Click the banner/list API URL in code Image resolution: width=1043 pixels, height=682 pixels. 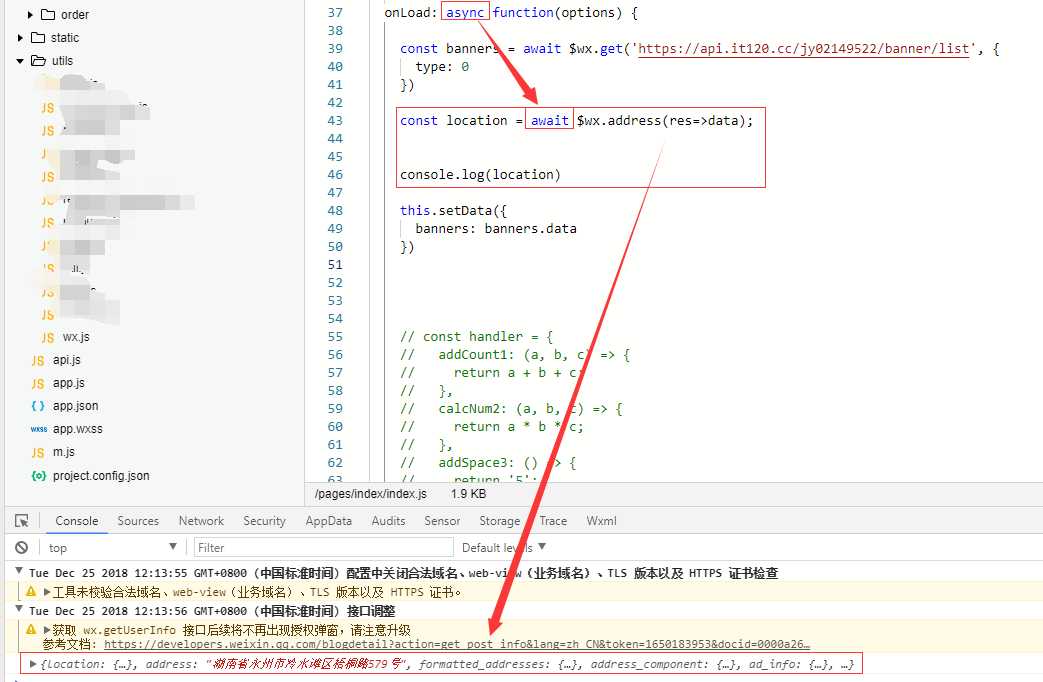point(804,49)
